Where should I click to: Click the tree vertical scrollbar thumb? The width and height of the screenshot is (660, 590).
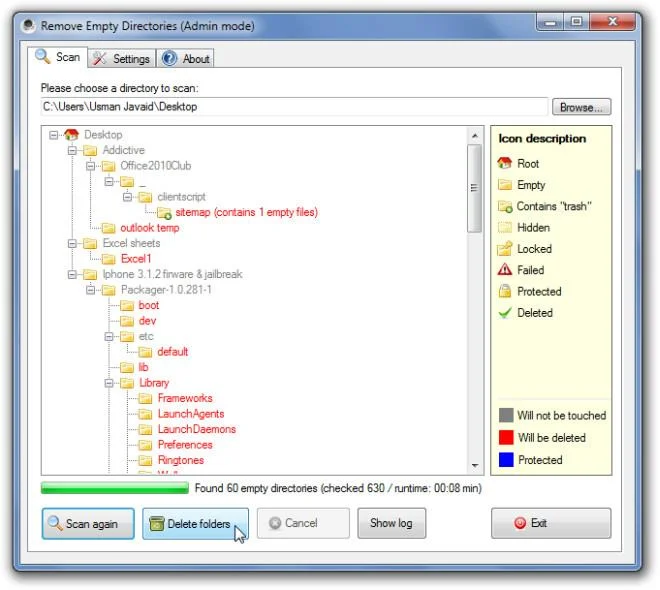(x=475, y=188)
